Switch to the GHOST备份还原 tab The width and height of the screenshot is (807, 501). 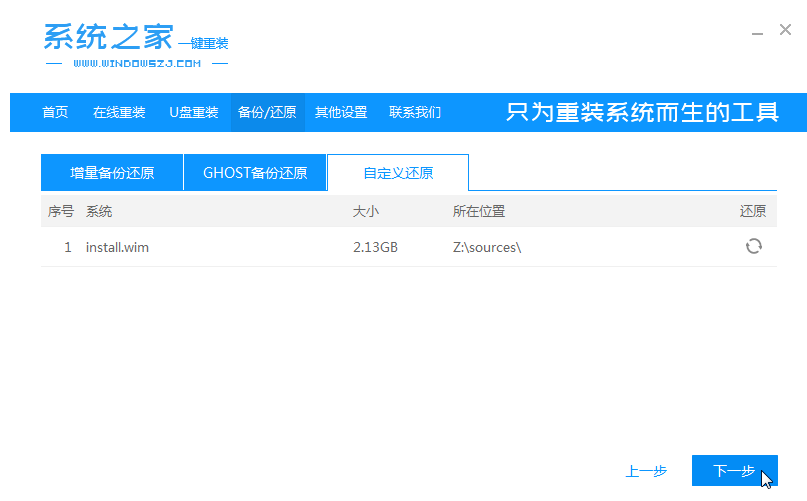tap(255, 173)
